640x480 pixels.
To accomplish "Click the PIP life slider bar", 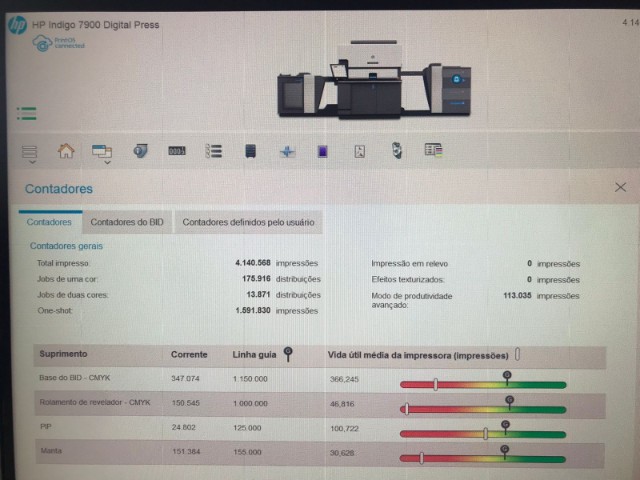I will click(x=483, y=434).
